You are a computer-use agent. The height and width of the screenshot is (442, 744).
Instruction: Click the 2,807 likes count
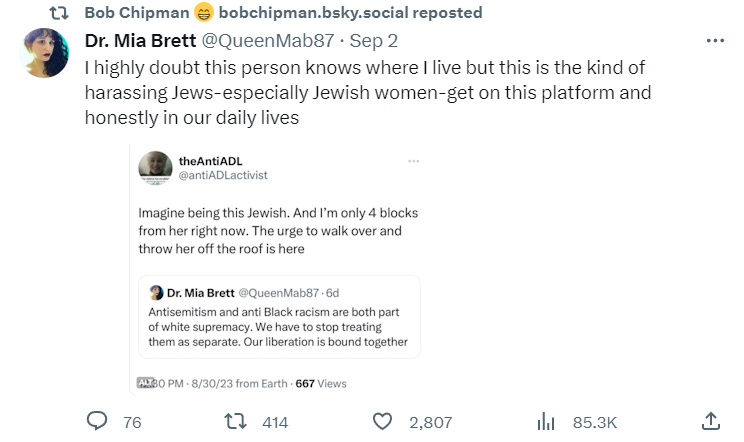(x=431, y=422)
